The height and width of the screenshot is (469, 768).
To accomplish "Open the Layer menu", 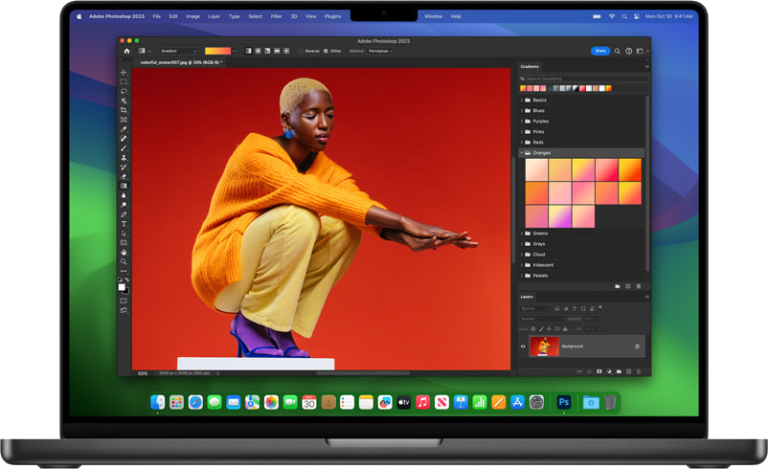I will [214, 16].
